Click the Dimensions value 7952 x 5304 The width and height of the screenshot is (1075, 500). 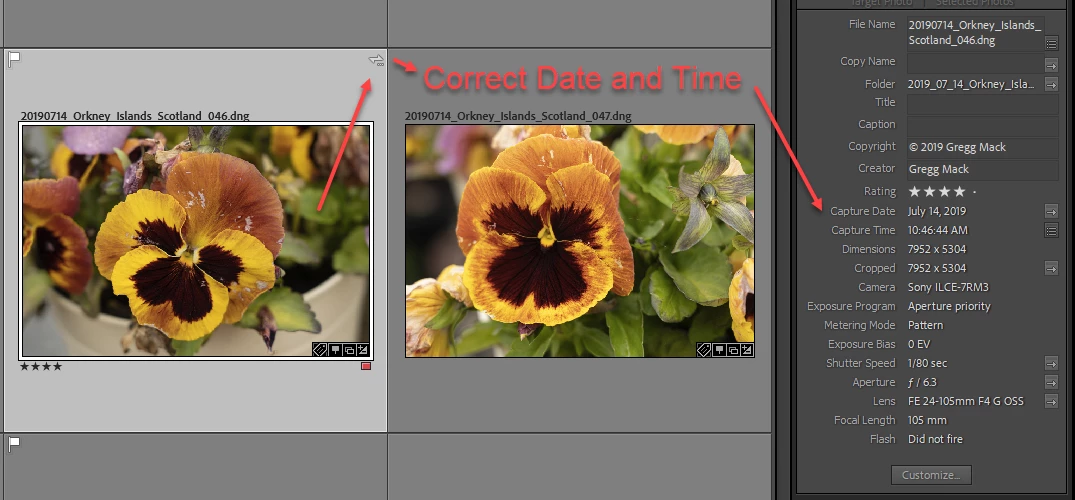[937, 249]
